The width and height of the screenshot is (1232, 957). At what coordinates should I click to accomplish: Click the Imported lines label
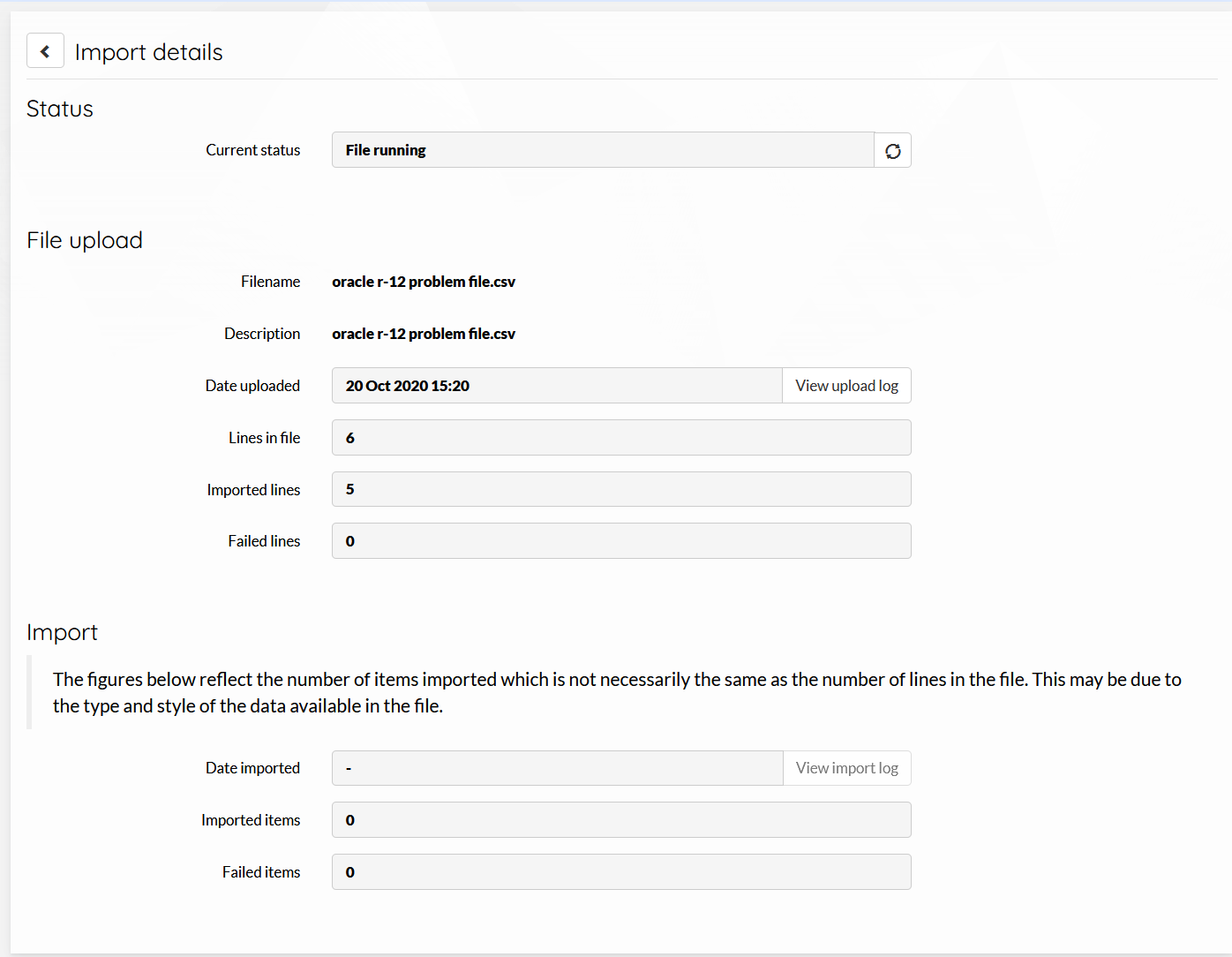point(254,490)
